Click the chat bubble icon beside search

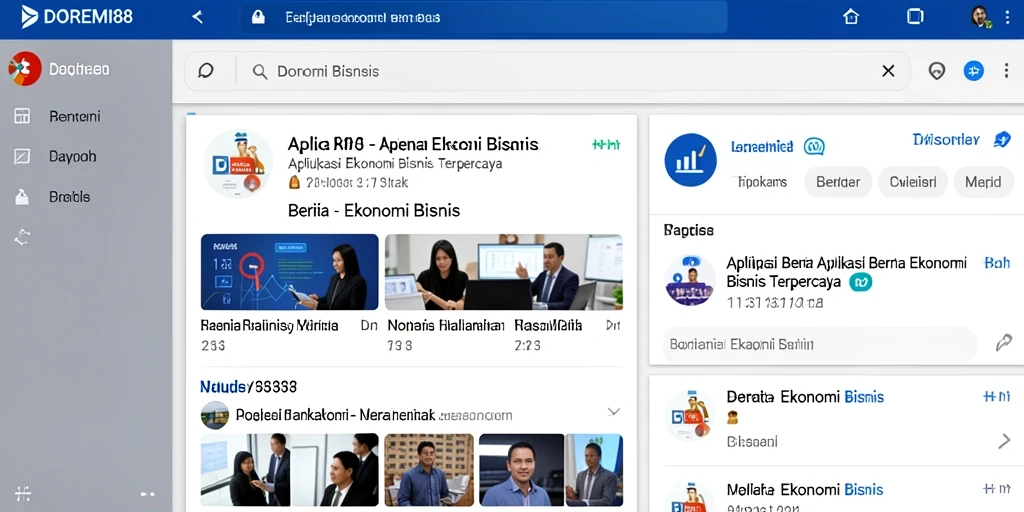tap(206, 71)
